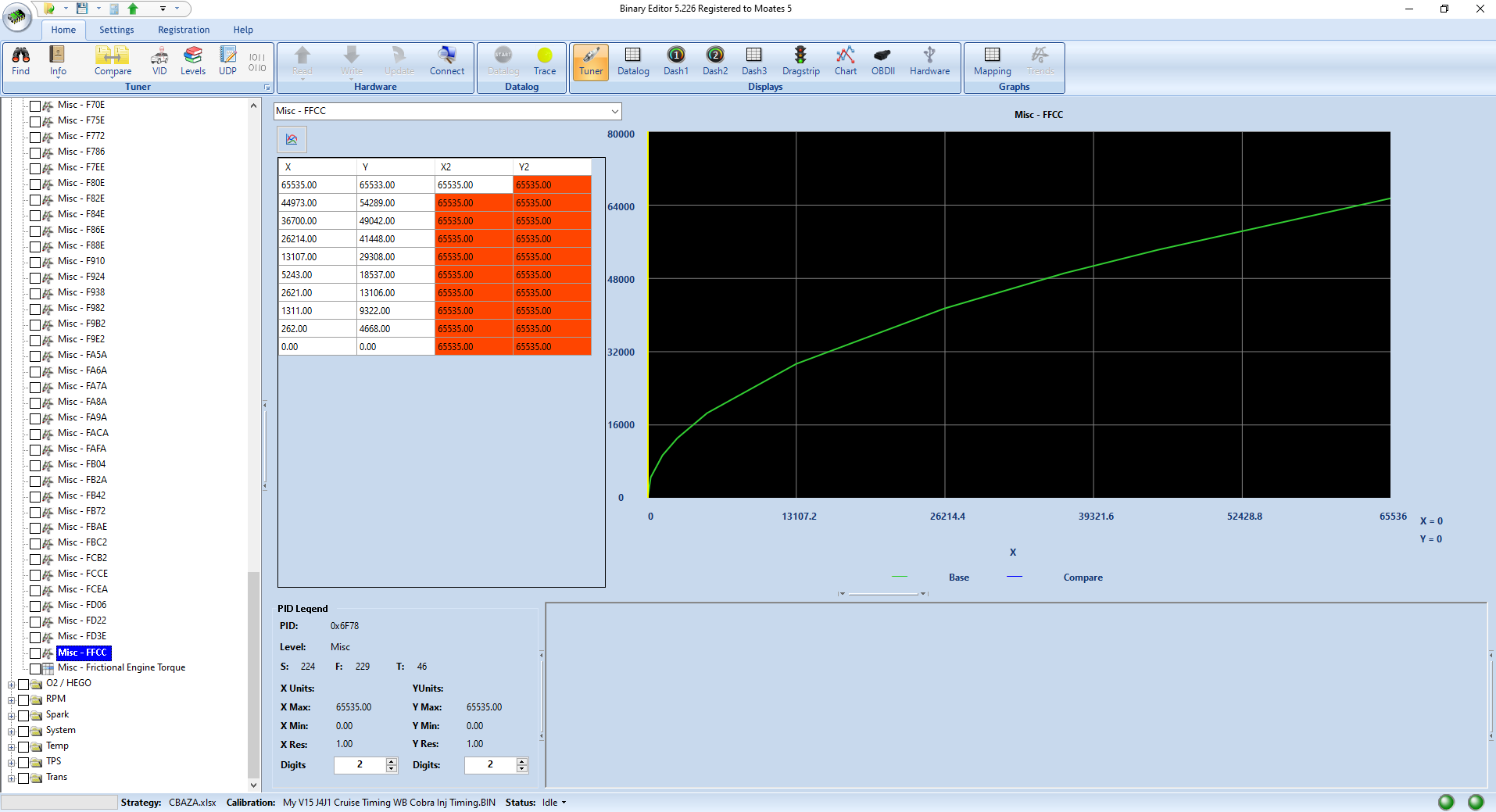Open the Dragstrip display
Screen dimensions: 1496x812
800,61
